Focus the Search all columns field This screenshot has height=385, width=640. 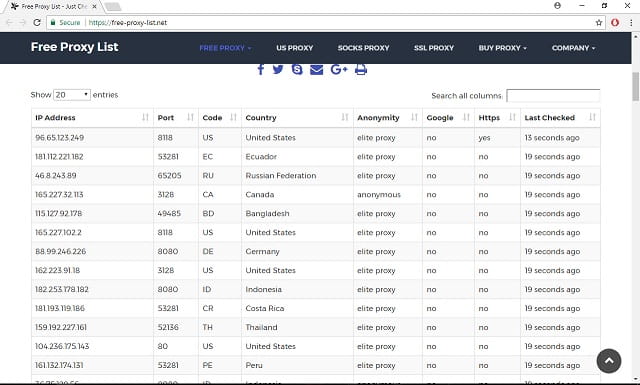[x=553, y=96]
